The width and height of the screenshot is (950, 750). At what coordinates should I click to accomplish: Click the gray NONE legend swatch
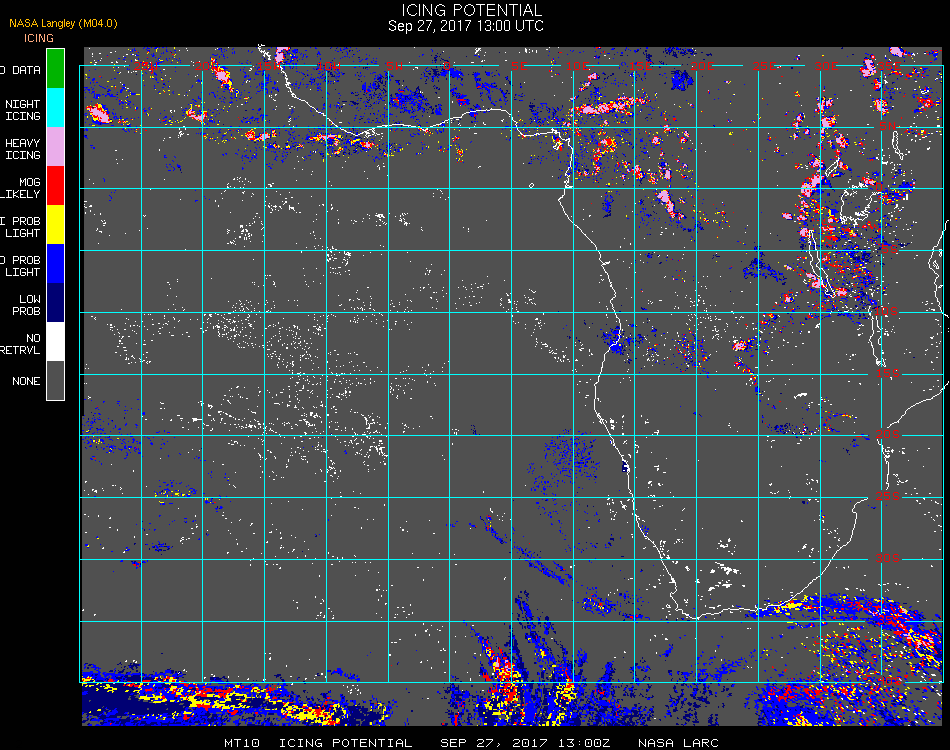coord(55,380)
